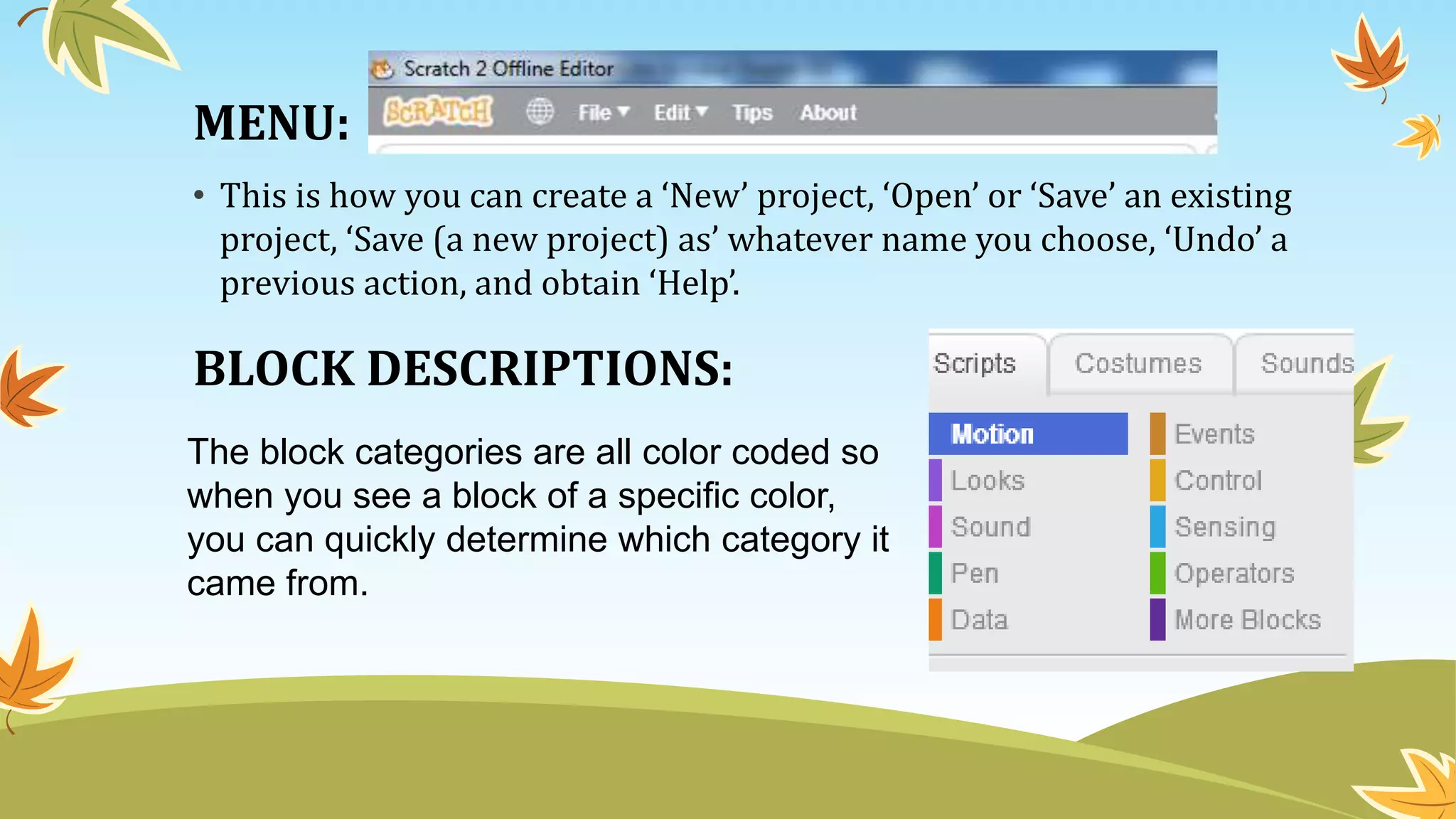Select the Motion block category

[x=1028, y=434]
